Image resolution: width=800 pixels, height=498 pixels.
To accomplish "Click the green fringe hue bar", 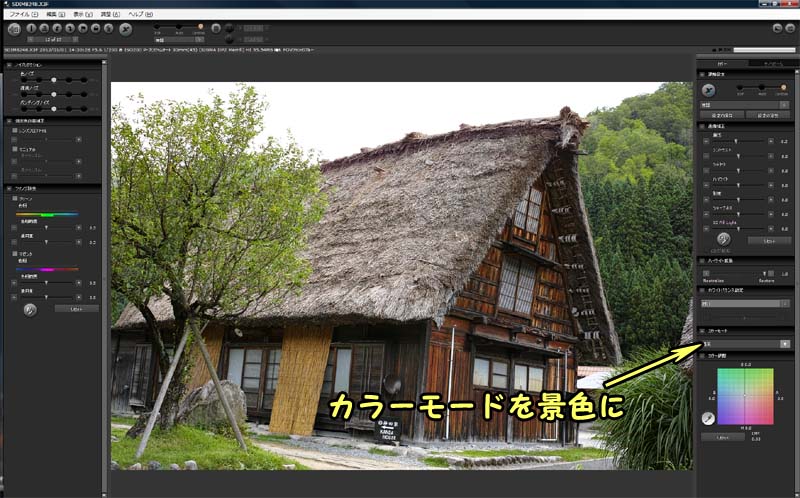I will (x=46, y=214).
